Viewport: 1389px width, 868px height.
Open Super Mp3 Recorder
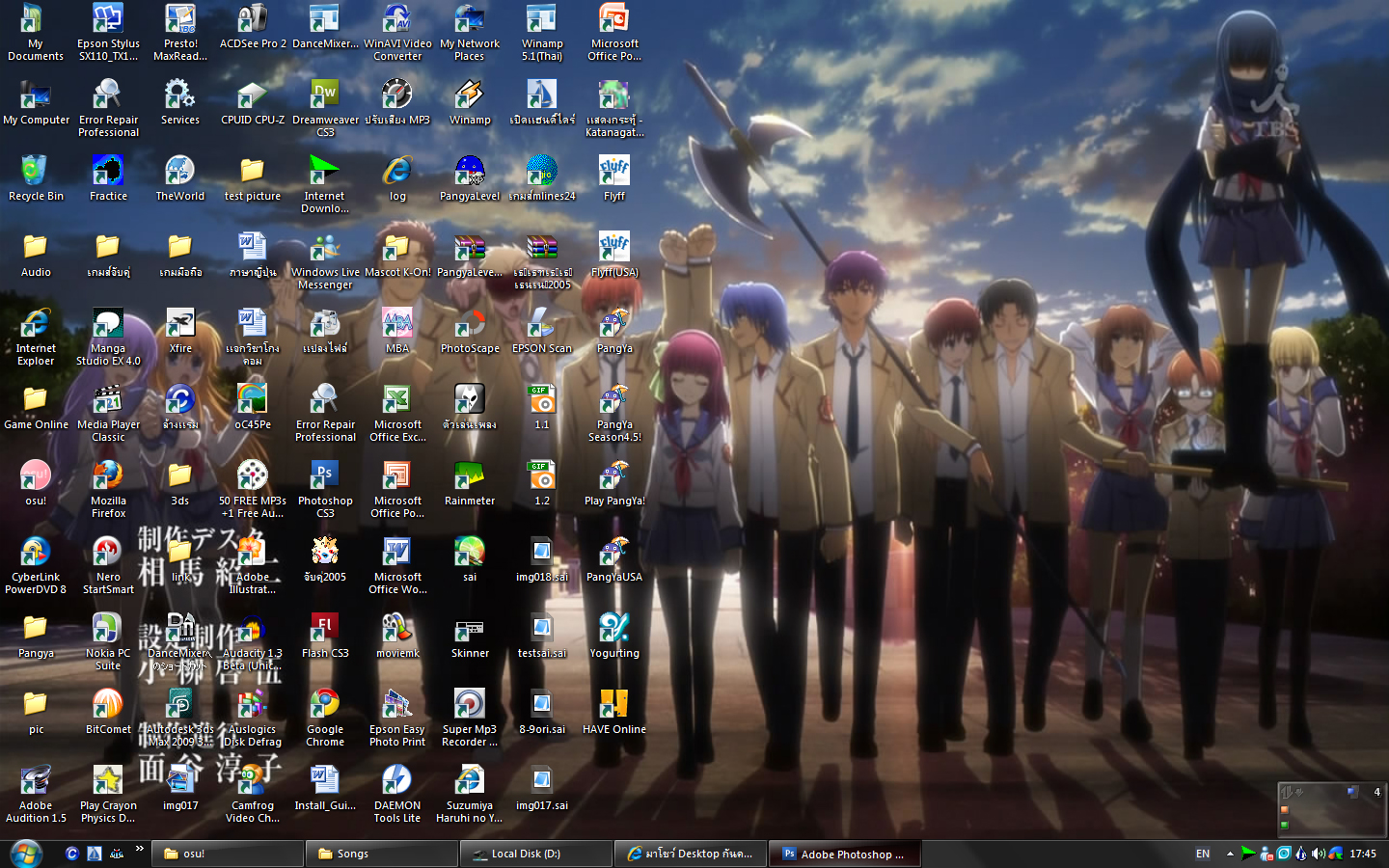coord(470,718)
